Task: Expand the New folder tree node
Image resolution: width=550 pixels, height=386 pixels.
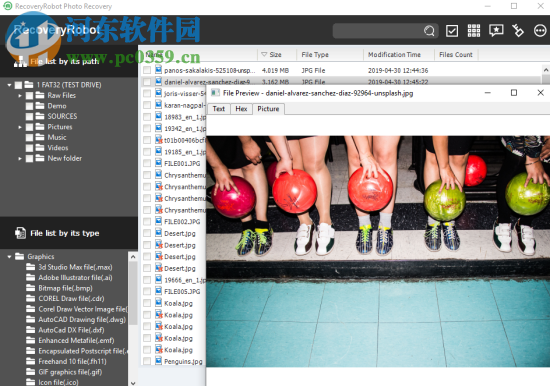Action: [x=20, y=159]
